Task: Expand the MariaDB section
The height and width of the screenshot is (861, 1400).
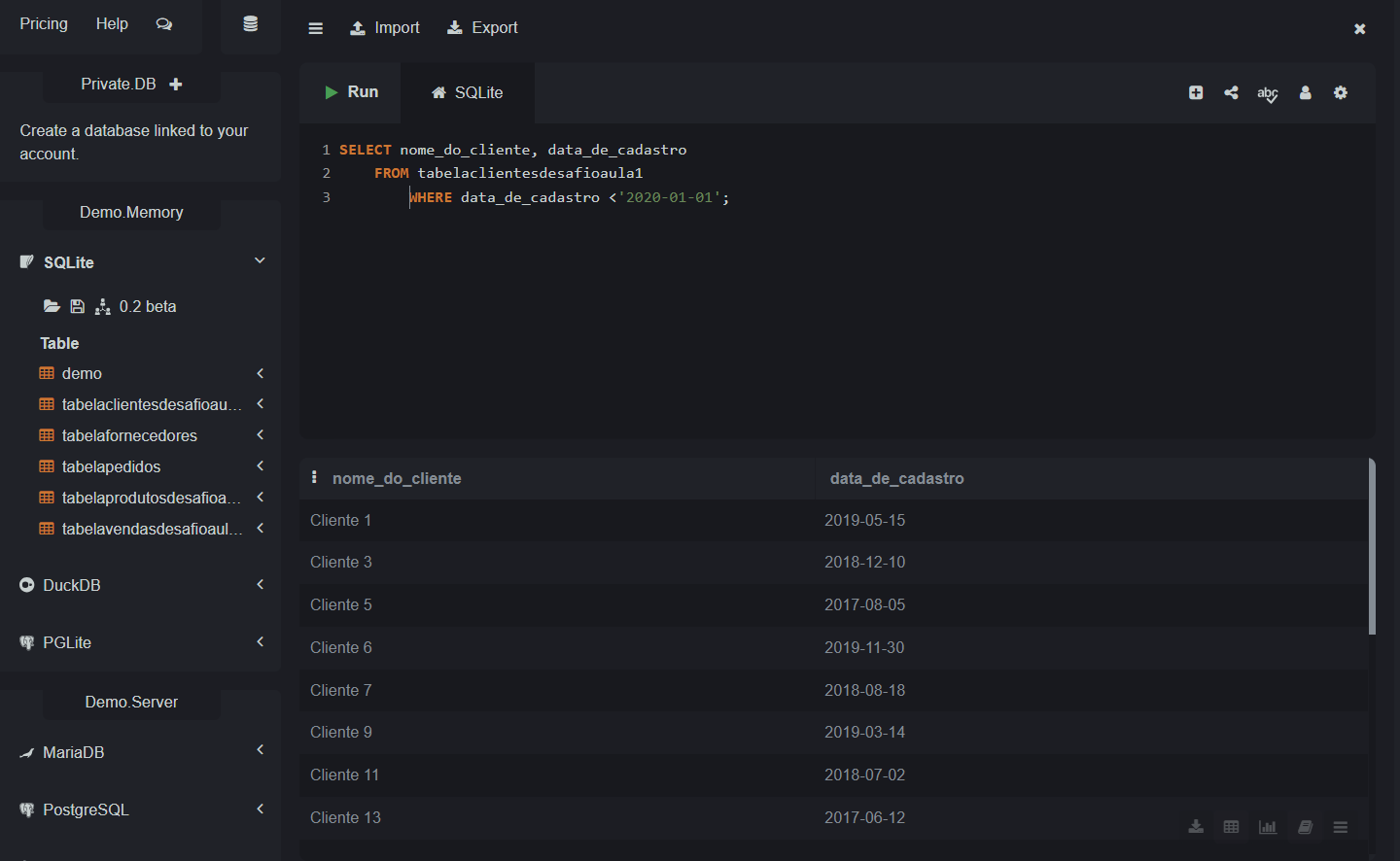Action: (260, 750)
